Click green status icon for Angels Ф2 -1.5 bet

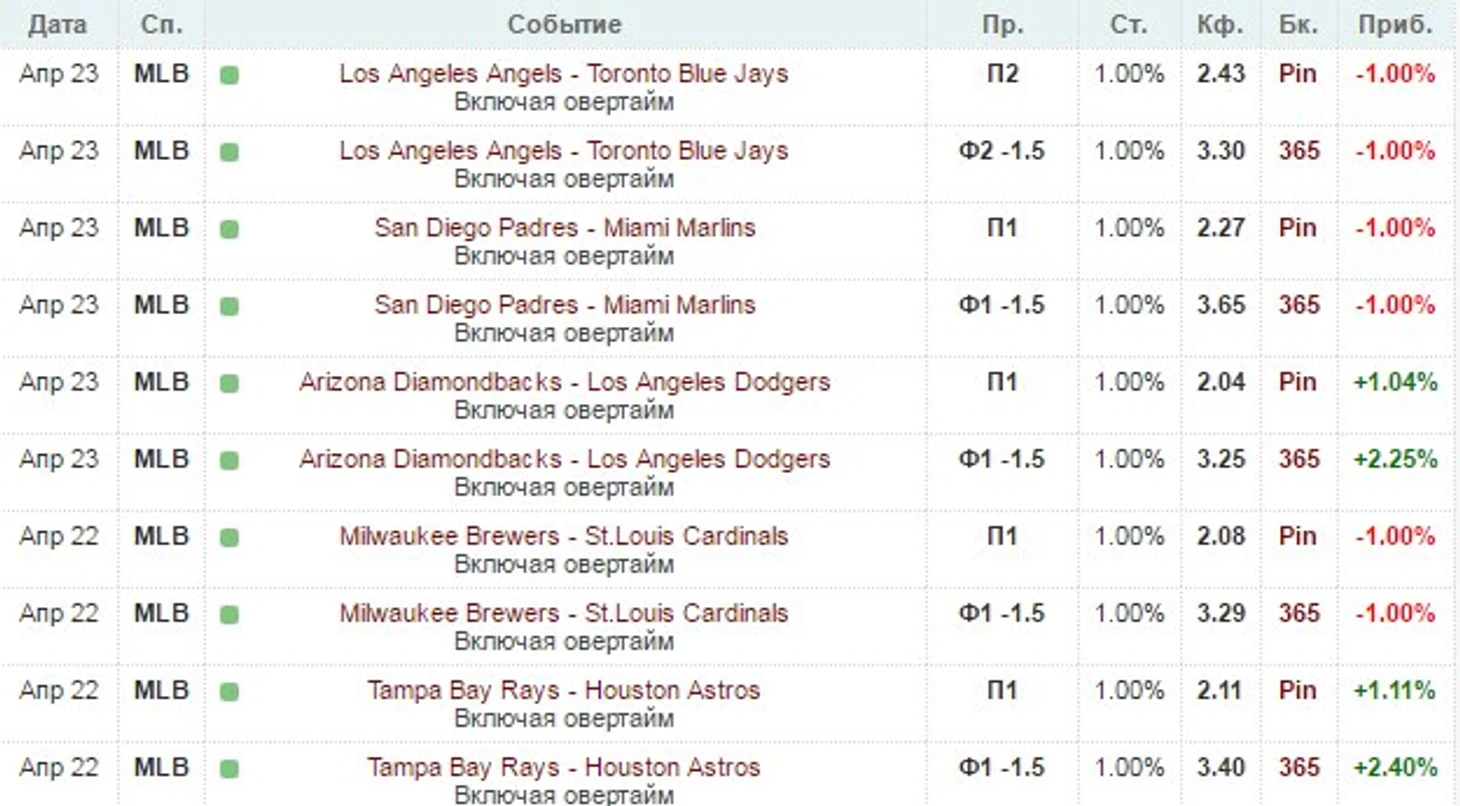click(x=229, y=152)
